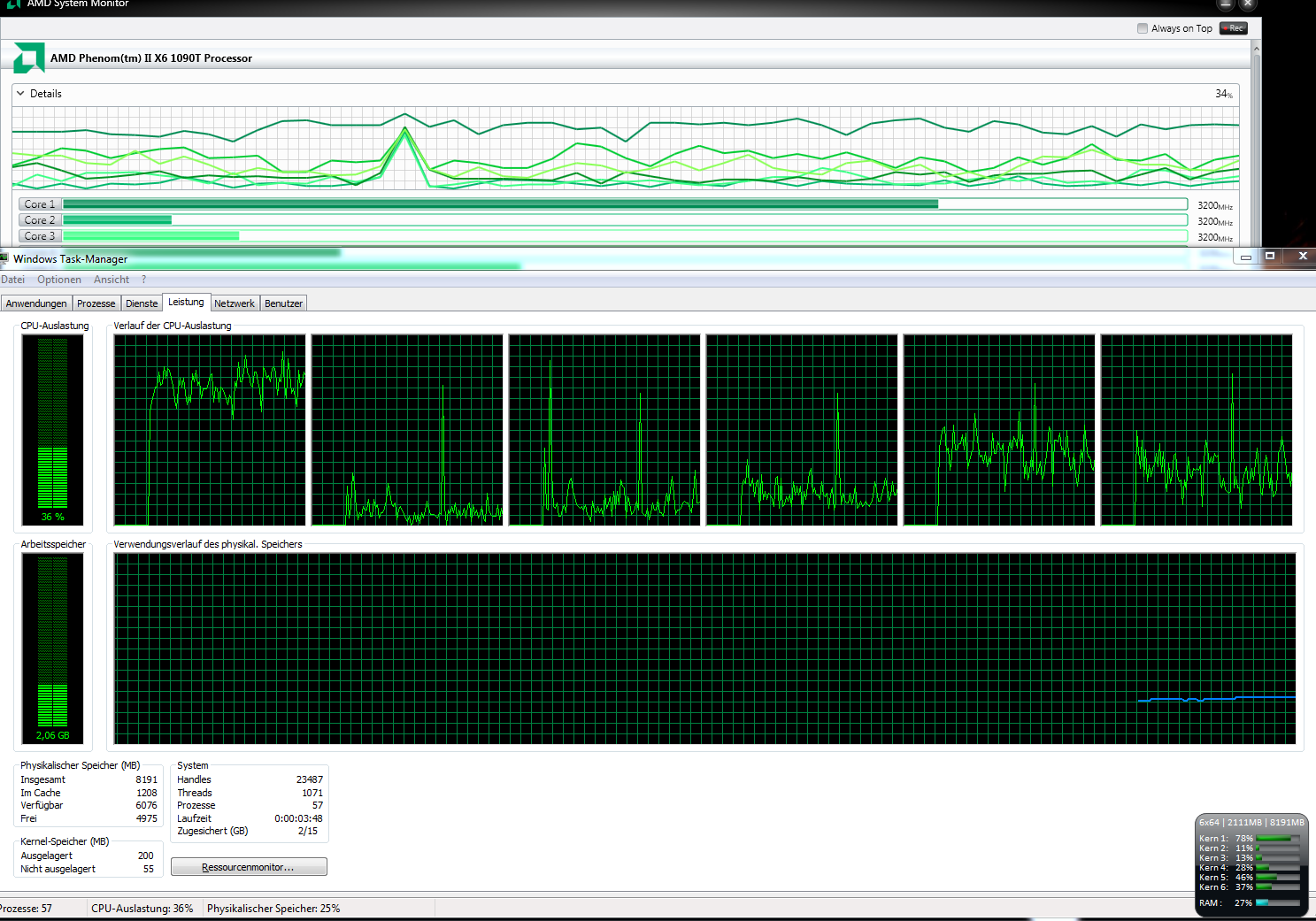Click status bar entry CPU-Auslastung: 36%
The image size is (1316, 921).
click(x=142, y=909)
